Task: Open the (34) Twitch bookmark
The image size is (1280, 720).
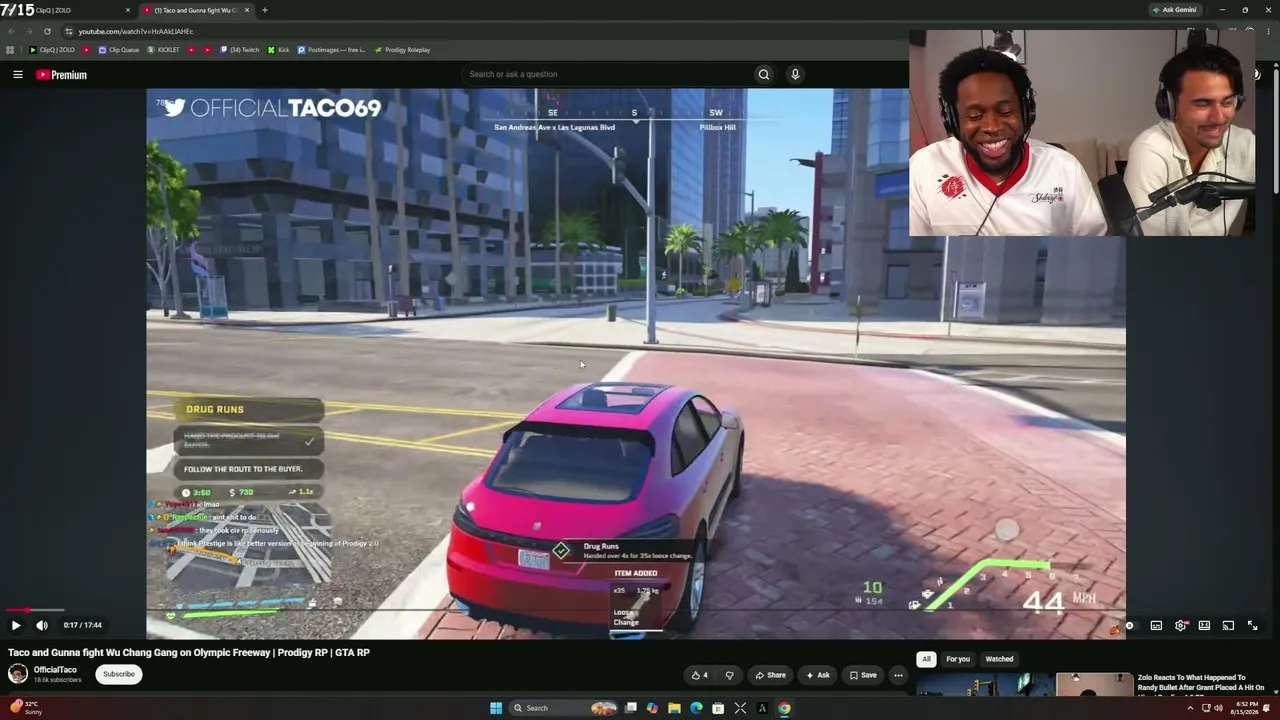Action: 239,50
